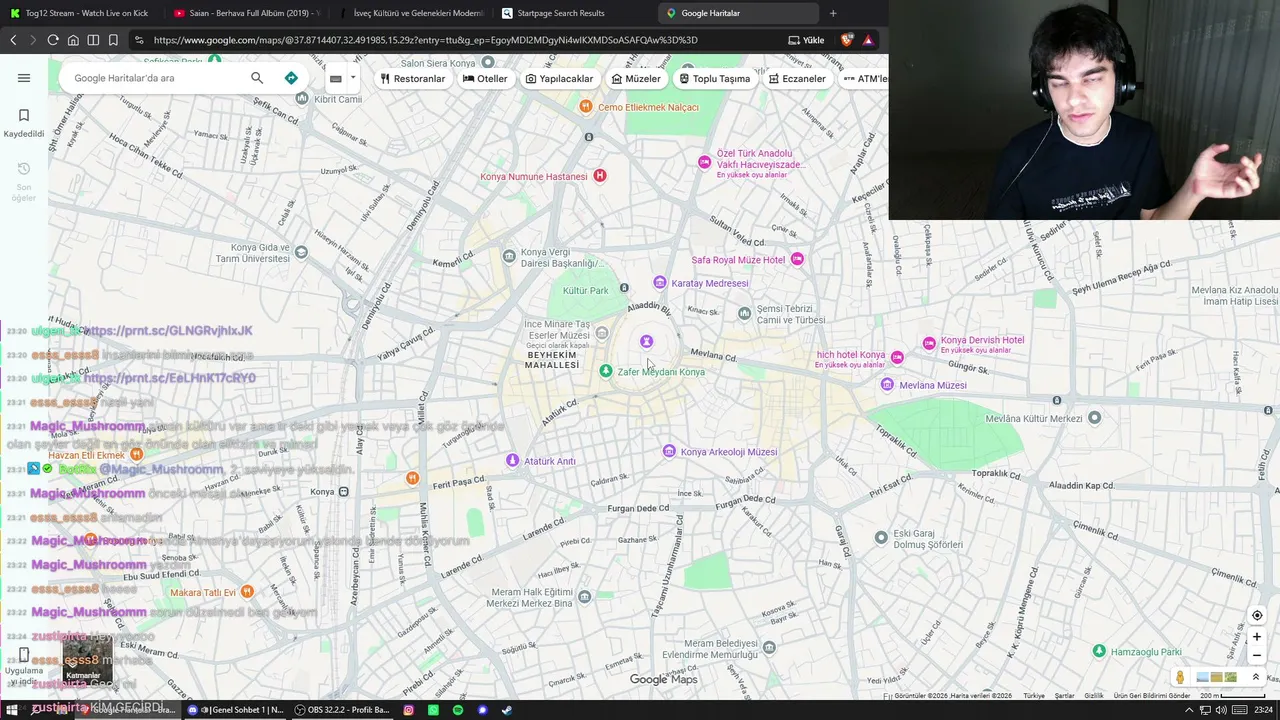Screen dimensions: 1280x720
Task: Select the Safa Royal Müze Hotel pin
Action: coord(797,259)
